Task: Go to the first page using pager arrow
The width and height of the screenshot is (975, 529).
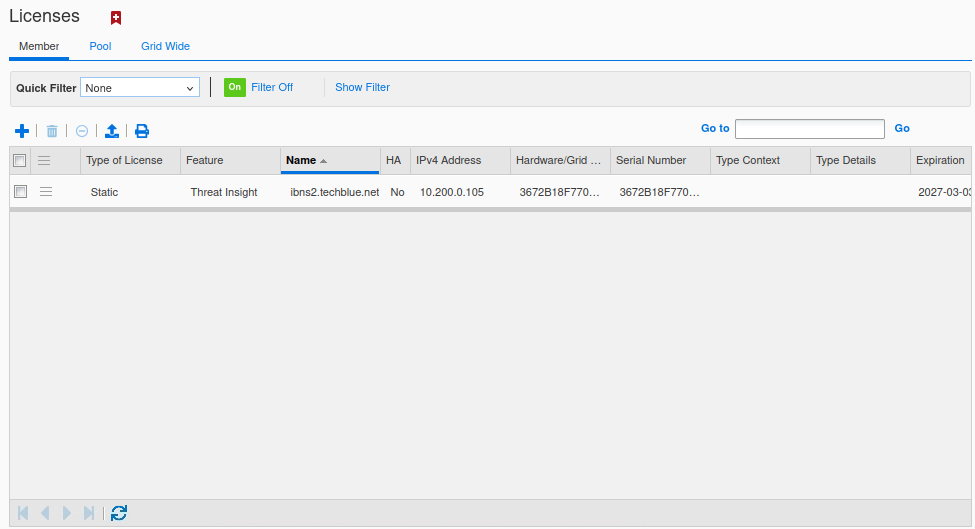Action: coord(23,513)
